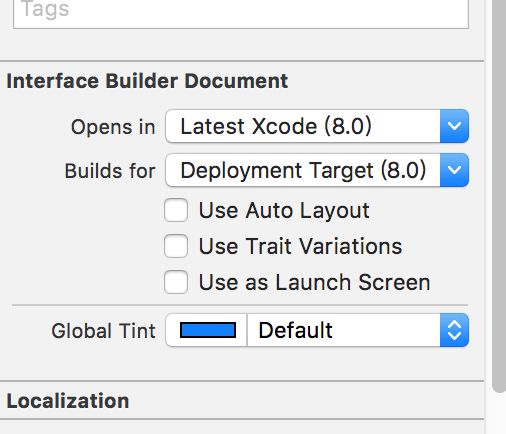Click the Builds for dropdown arrow
The height and width of the screenshot is (434, 506).
(454, 170)
